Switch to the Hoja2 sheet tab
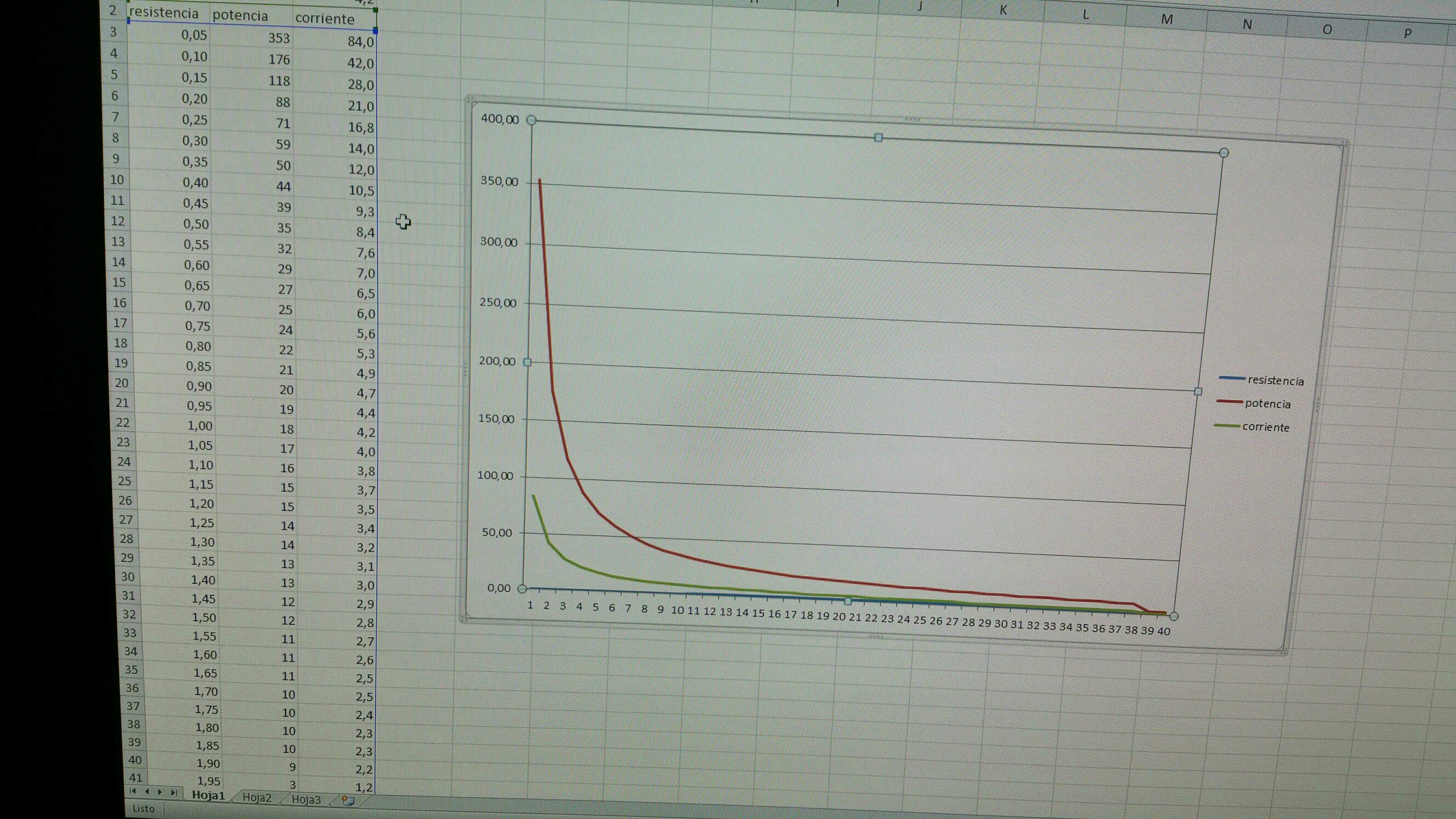1456x819 pixels. coord(257,798)
